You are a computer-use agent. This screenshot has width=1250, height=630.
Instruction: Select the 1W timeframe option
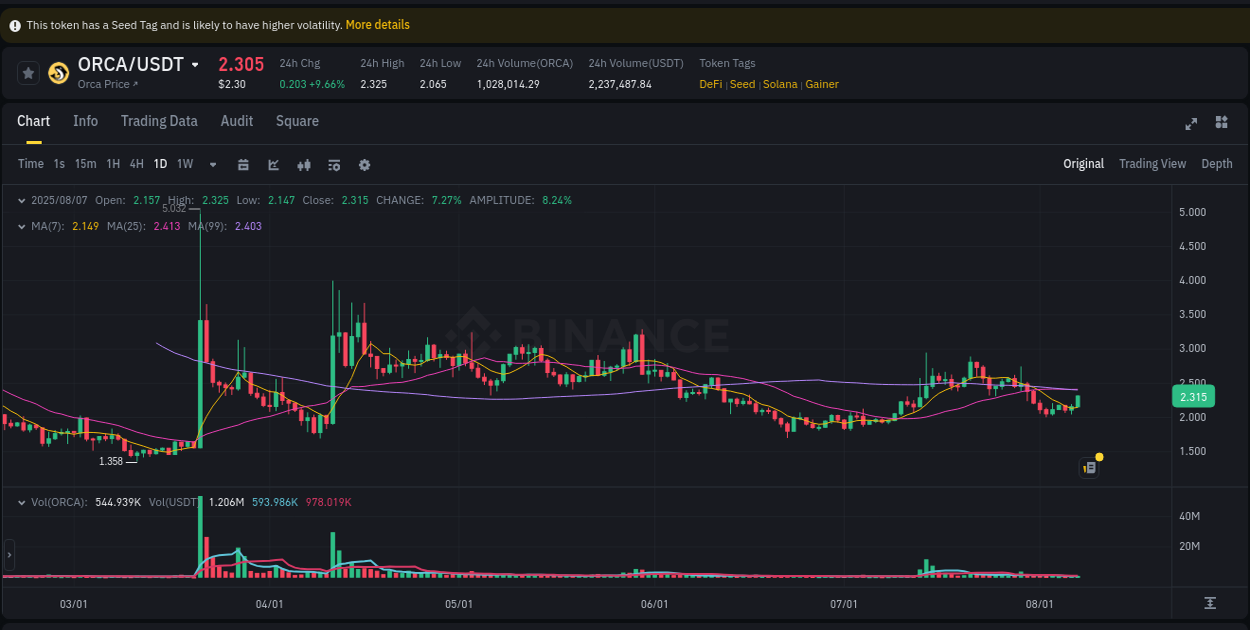click(184, 164)
